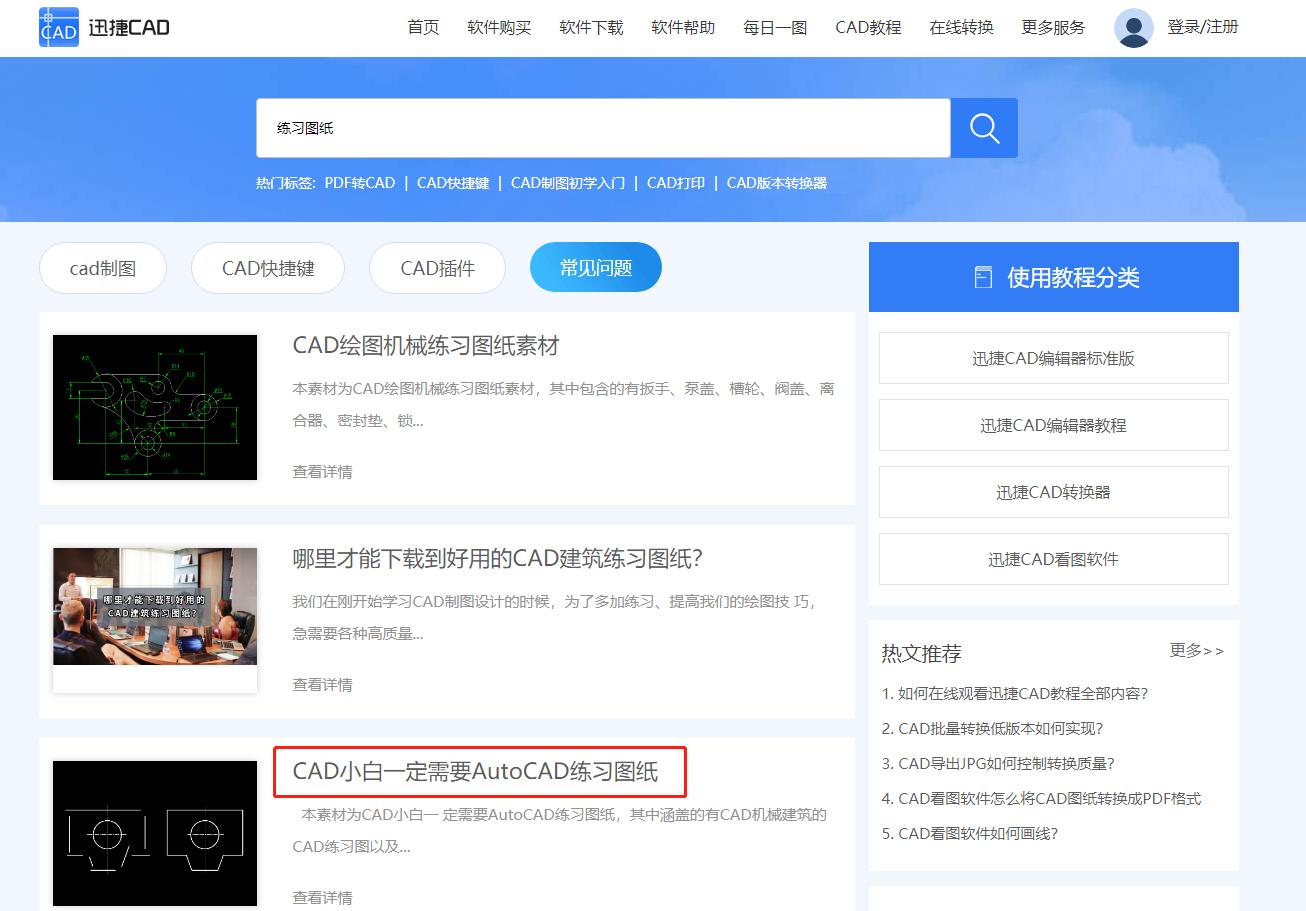Select the CAD插件 category pill
The height and width of the screenshot is (911, 1306).
click(437, 267)
